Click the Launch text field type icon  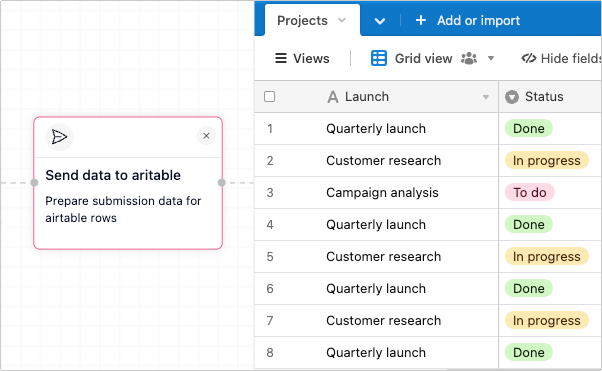pyautogui.click(x=333, y=97)
